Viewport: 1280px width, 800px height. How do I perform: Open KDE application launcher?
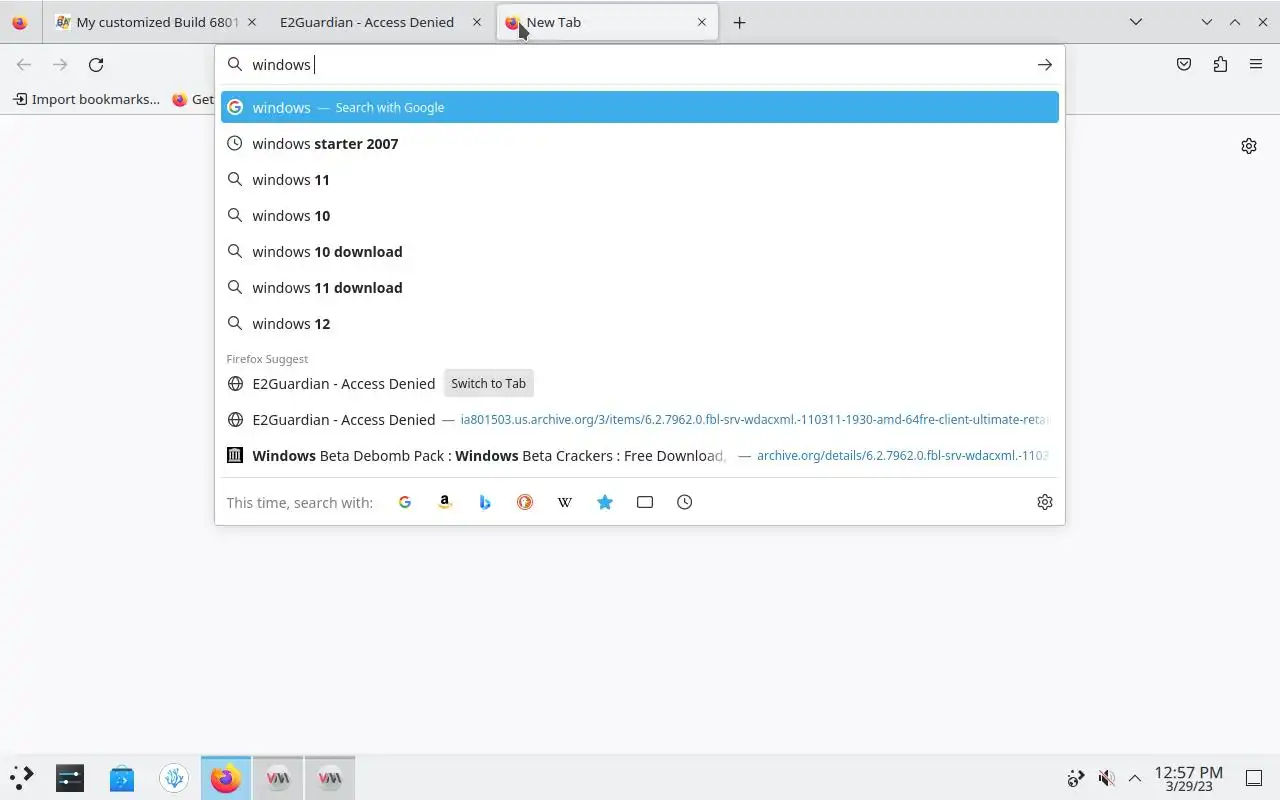[x=22, y=777]
